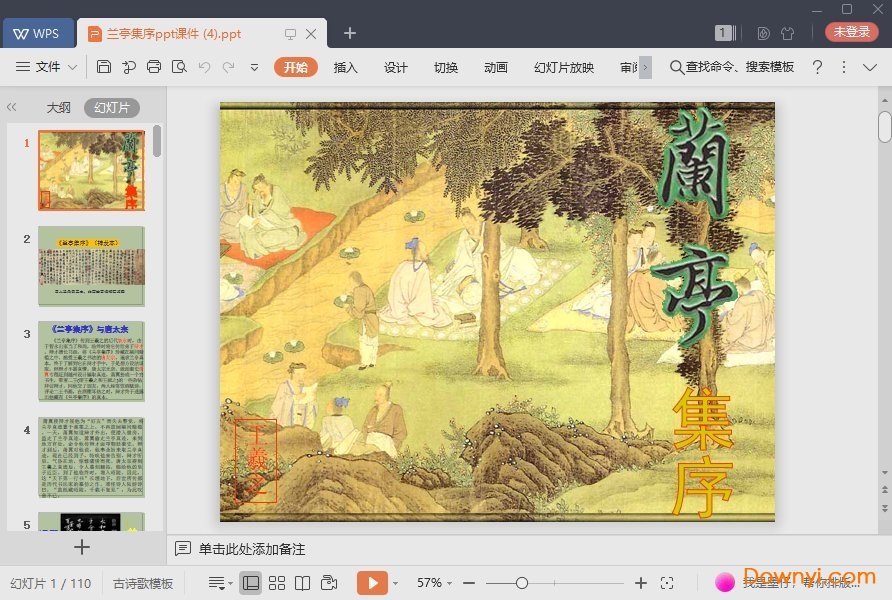Select the Save icon
Screen dimensions: 892x600
(x=105, y=66)
